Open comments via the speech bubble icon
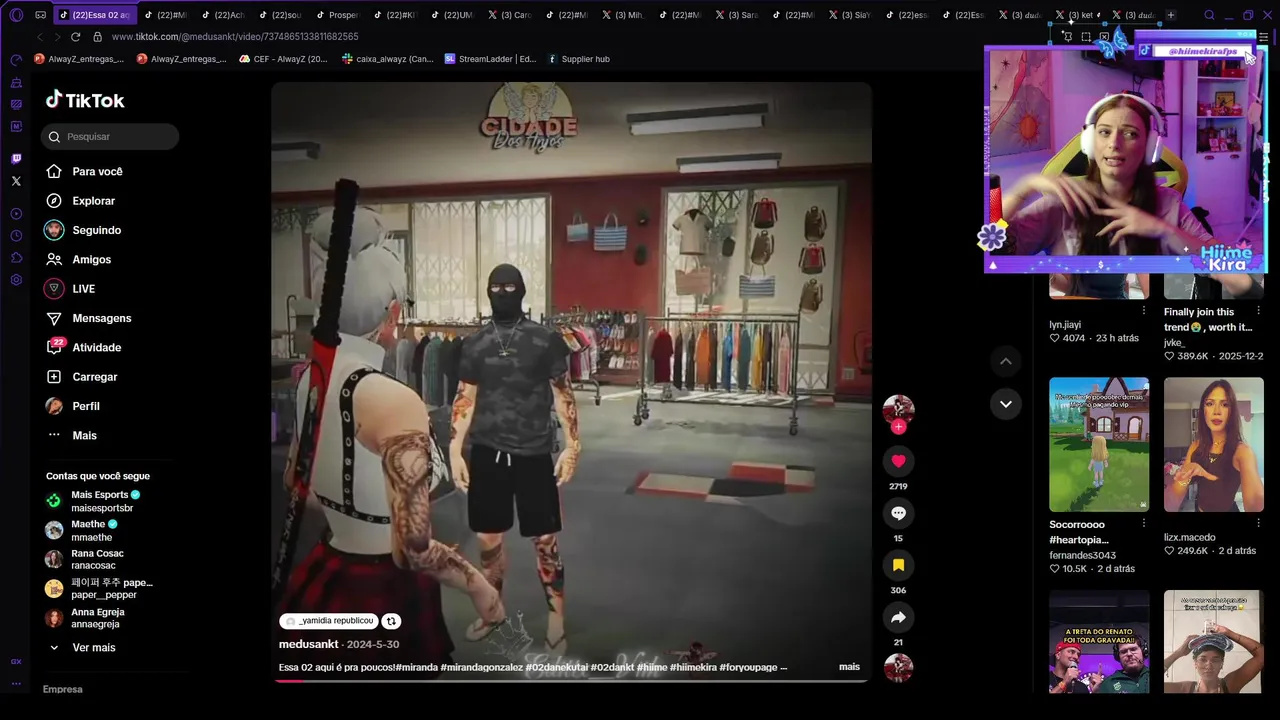This screenshot has height=720, width=1280. [x=898, y=513]
